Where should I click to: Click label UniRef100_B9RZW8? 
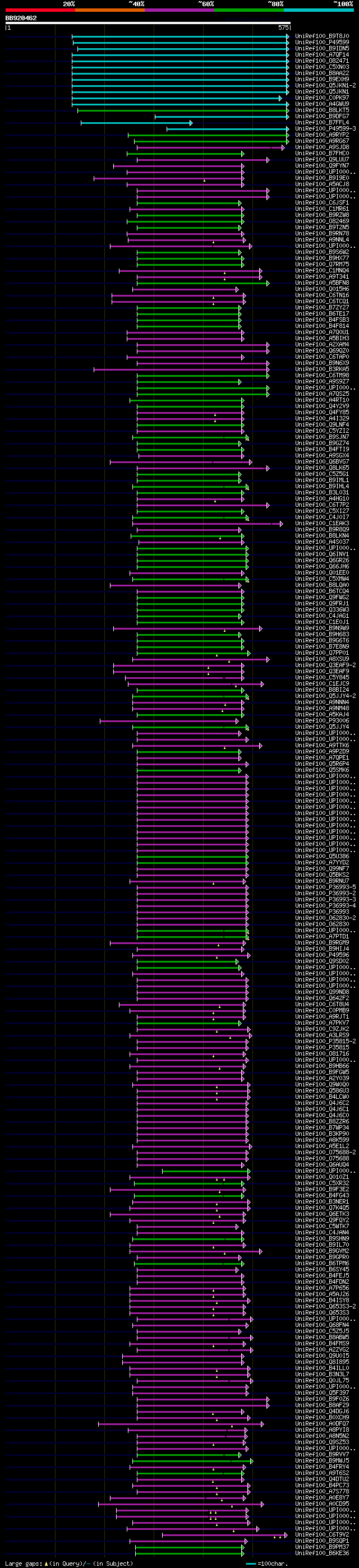pyautogui.click(x=323, y=215)
